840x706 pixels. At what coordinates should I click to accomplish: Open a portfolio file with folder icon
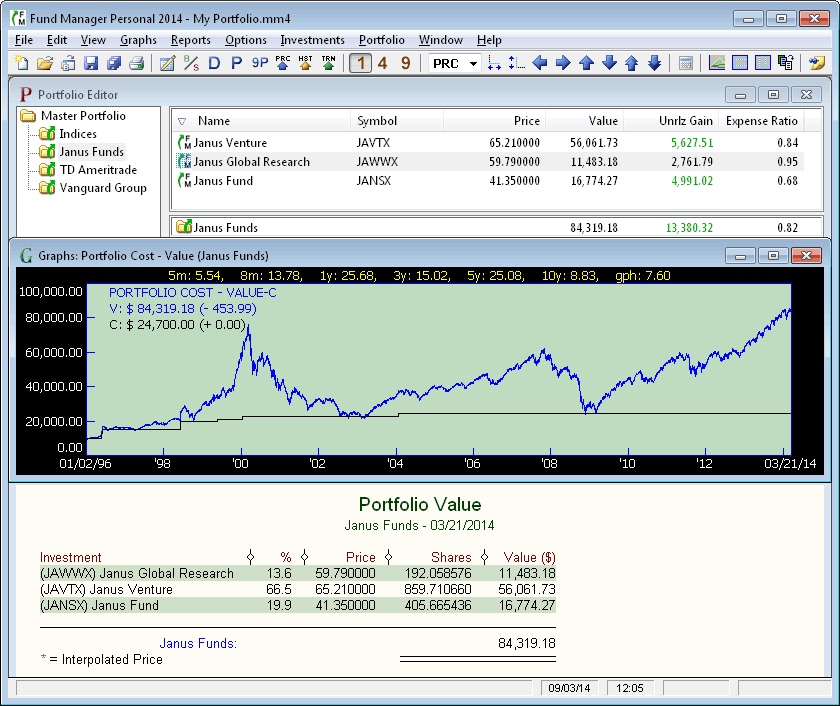point(45,63)
